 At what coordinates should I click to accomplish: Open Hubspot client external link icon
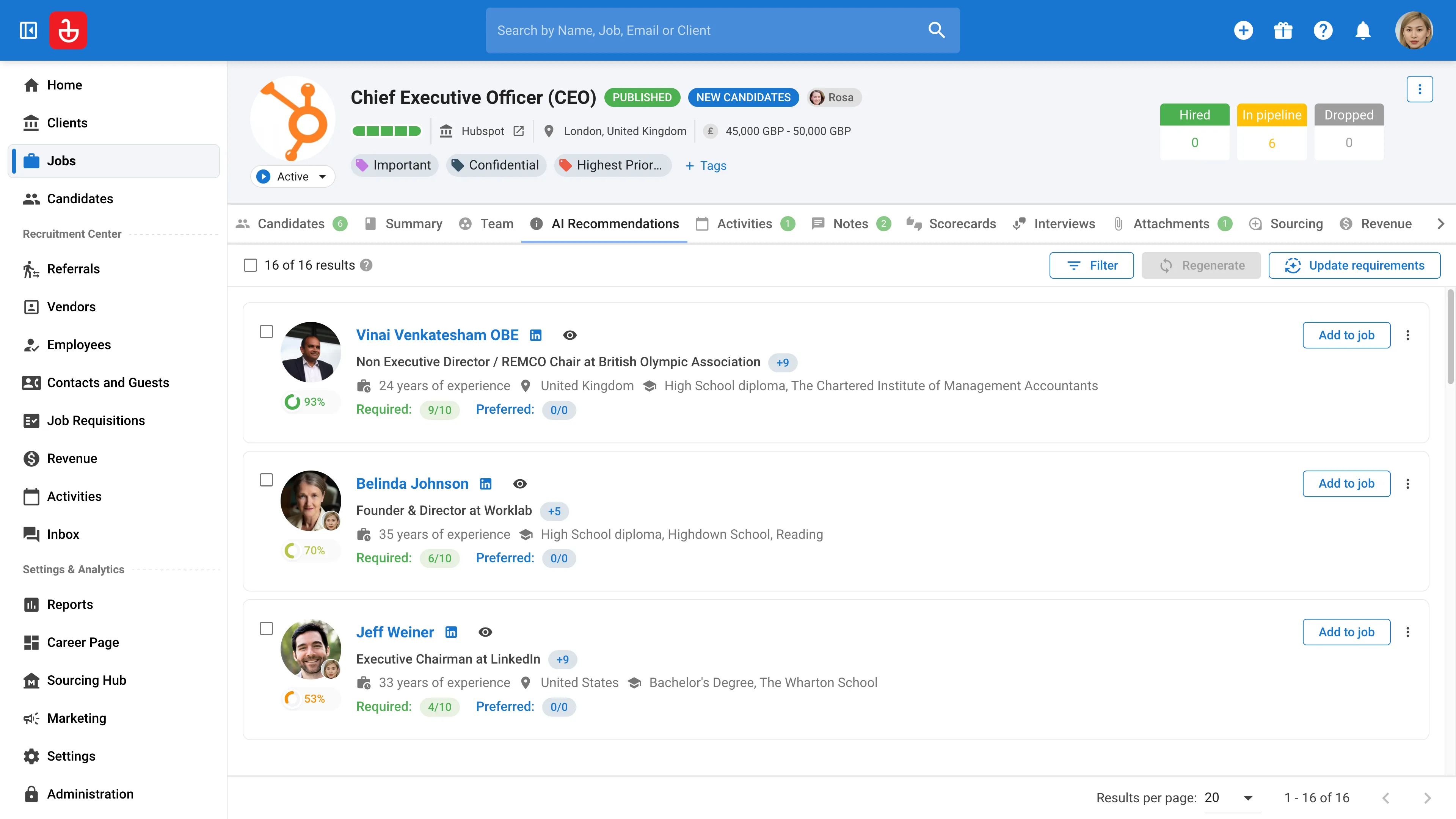[518, 131]
